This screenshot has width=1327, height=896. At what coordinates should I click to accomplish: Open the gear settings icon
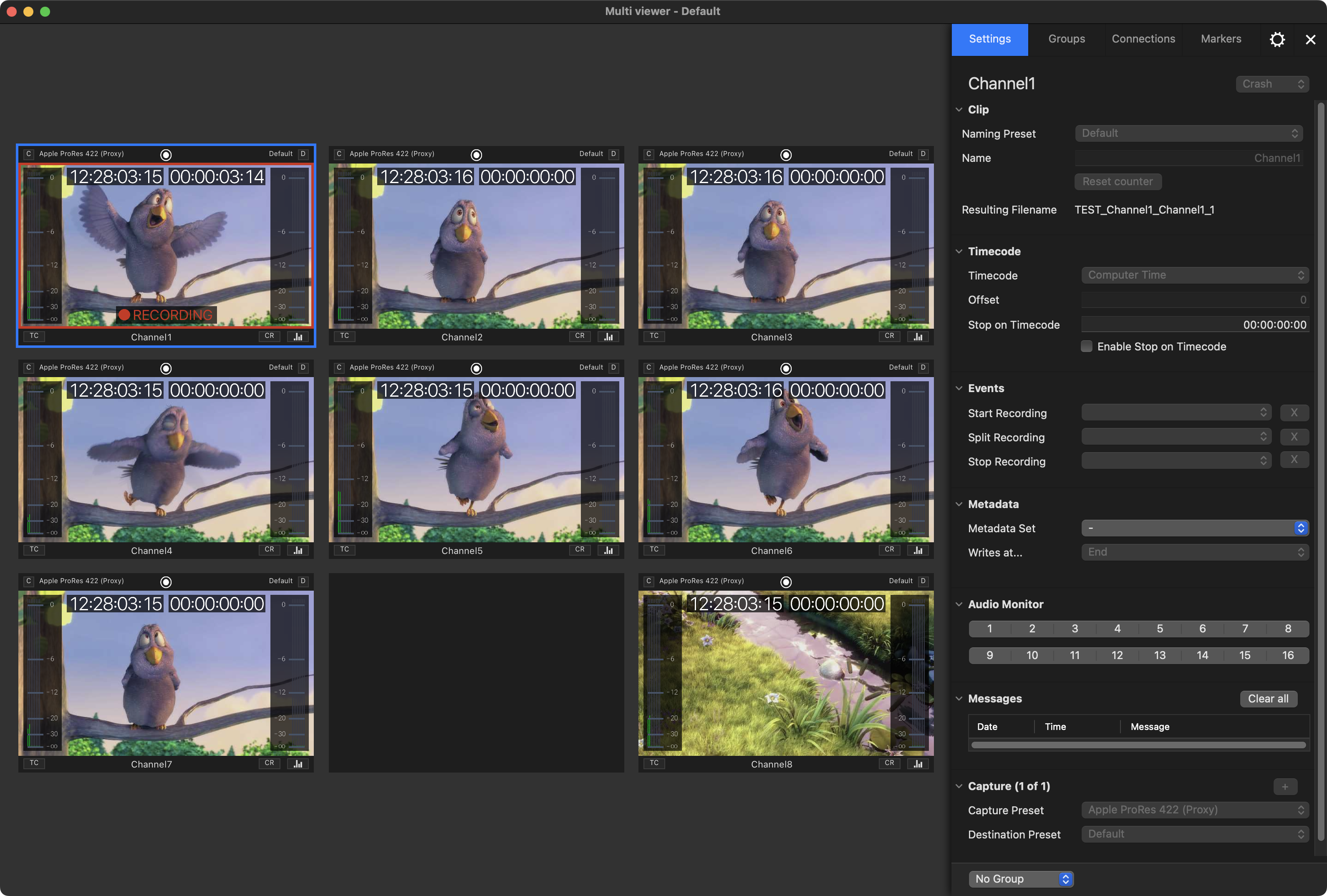tap(1277, 39)
